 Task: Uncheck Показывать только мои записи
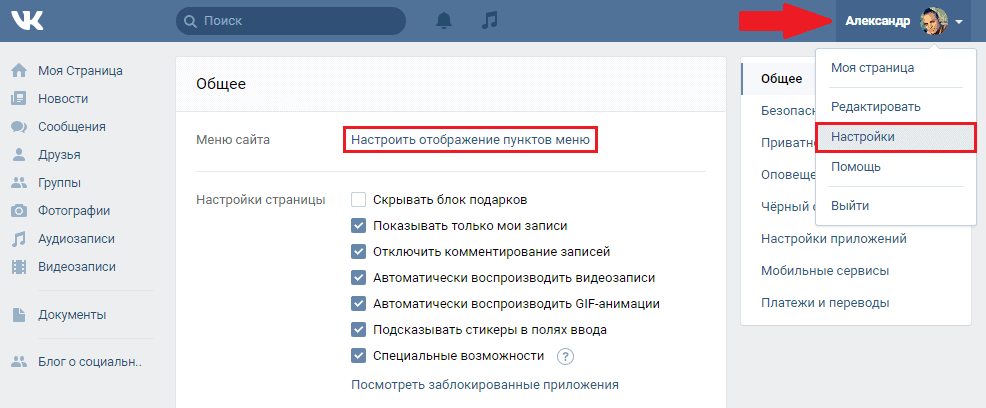359,226
